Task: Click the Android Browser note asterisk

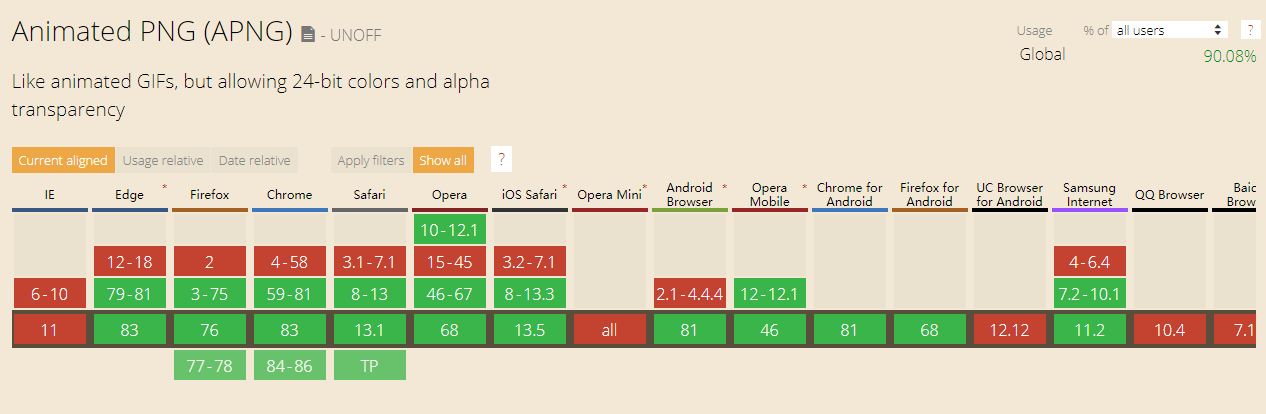Action: tap(724, 187)
